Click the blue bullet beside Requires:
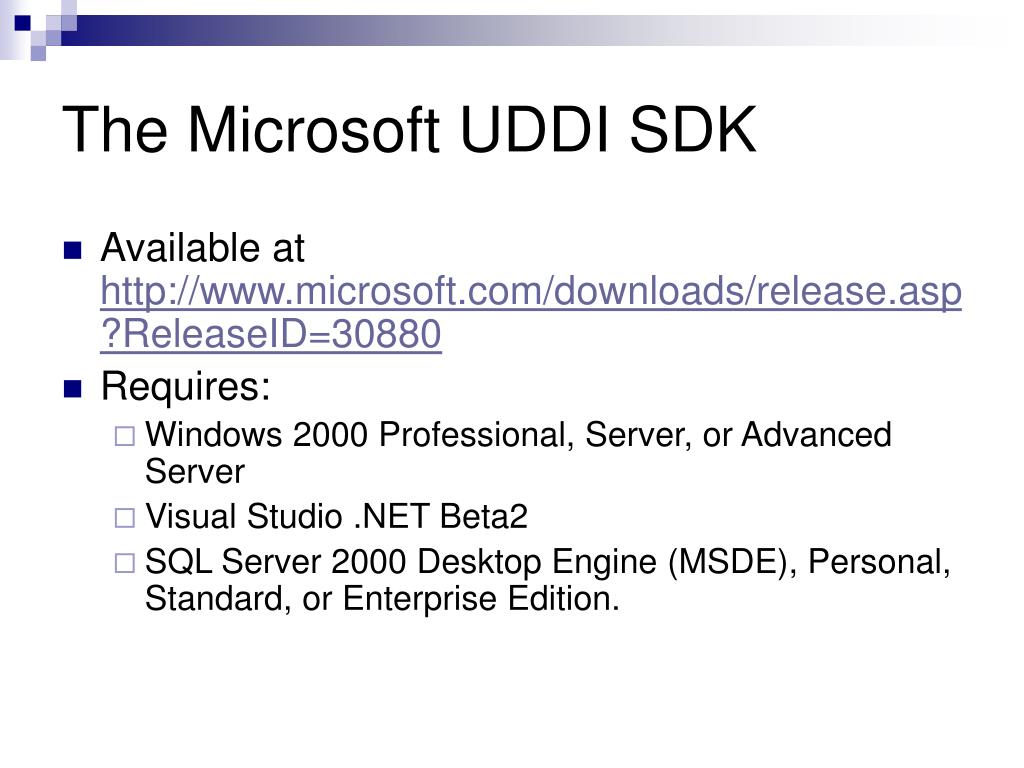This screenshot has height=768, width=1024. [72, 389]
